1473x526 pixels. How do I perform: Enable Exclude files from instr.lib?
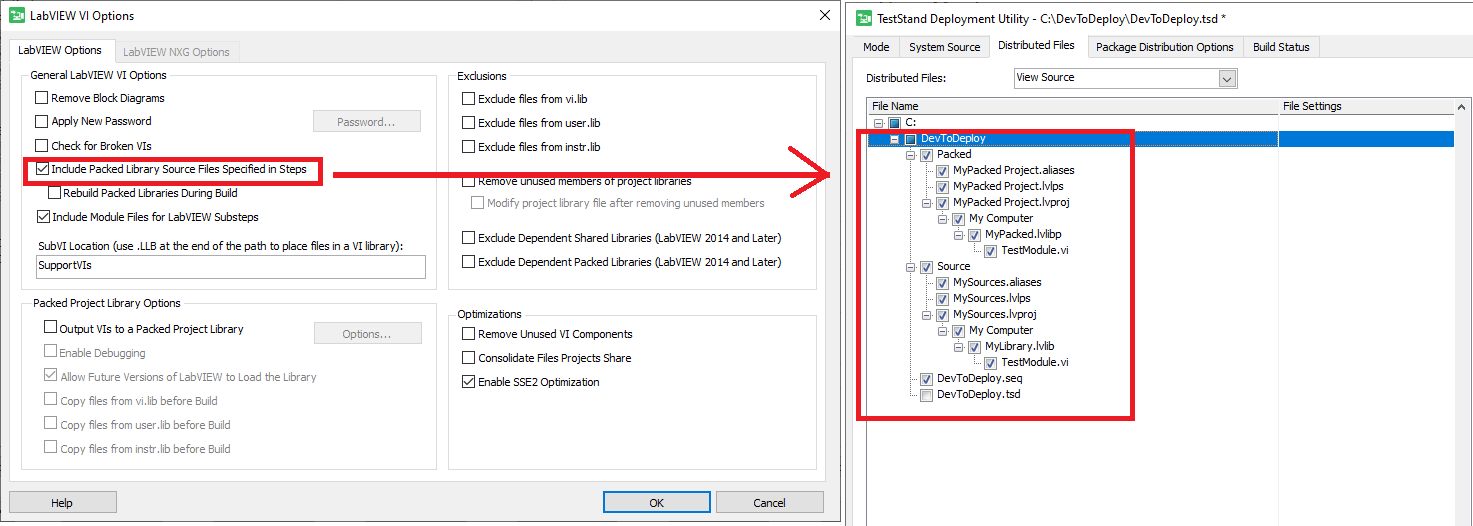468,147
